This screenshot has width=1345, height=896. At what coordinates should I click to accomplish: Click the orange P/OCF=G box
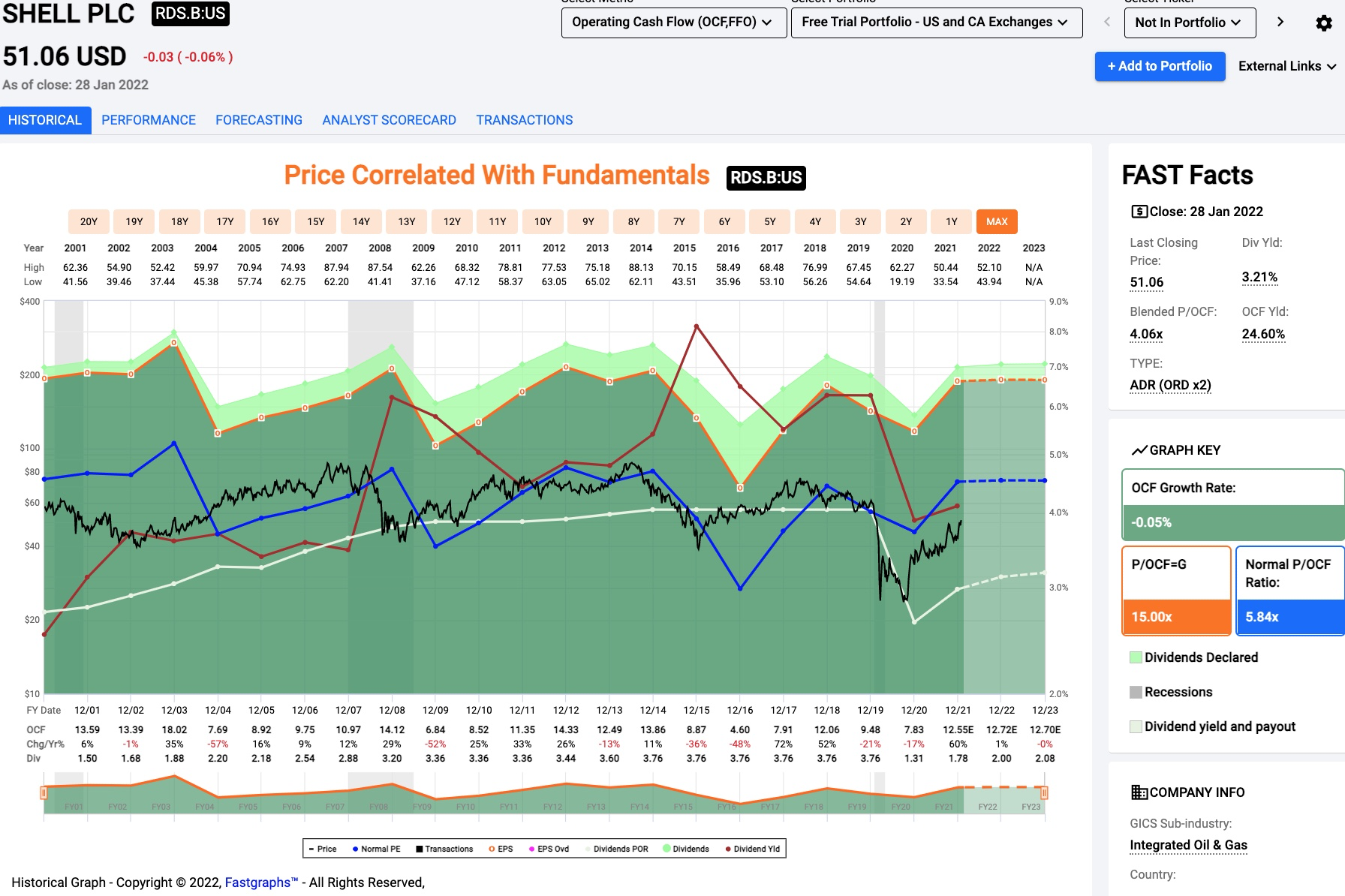(1177, 591)
